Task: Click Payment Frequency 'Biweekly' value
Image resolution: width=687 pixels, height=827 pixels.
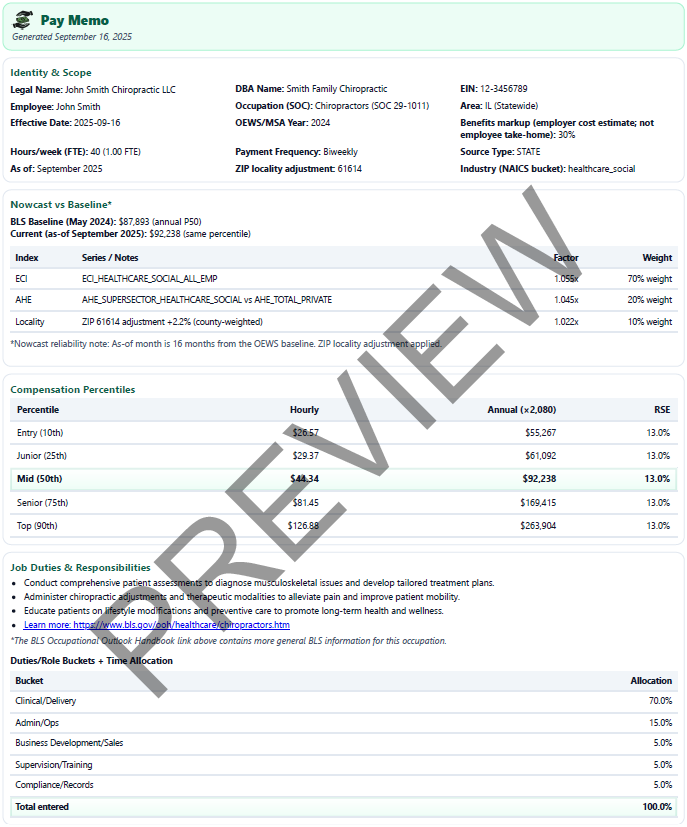Action: coord(340,152)
